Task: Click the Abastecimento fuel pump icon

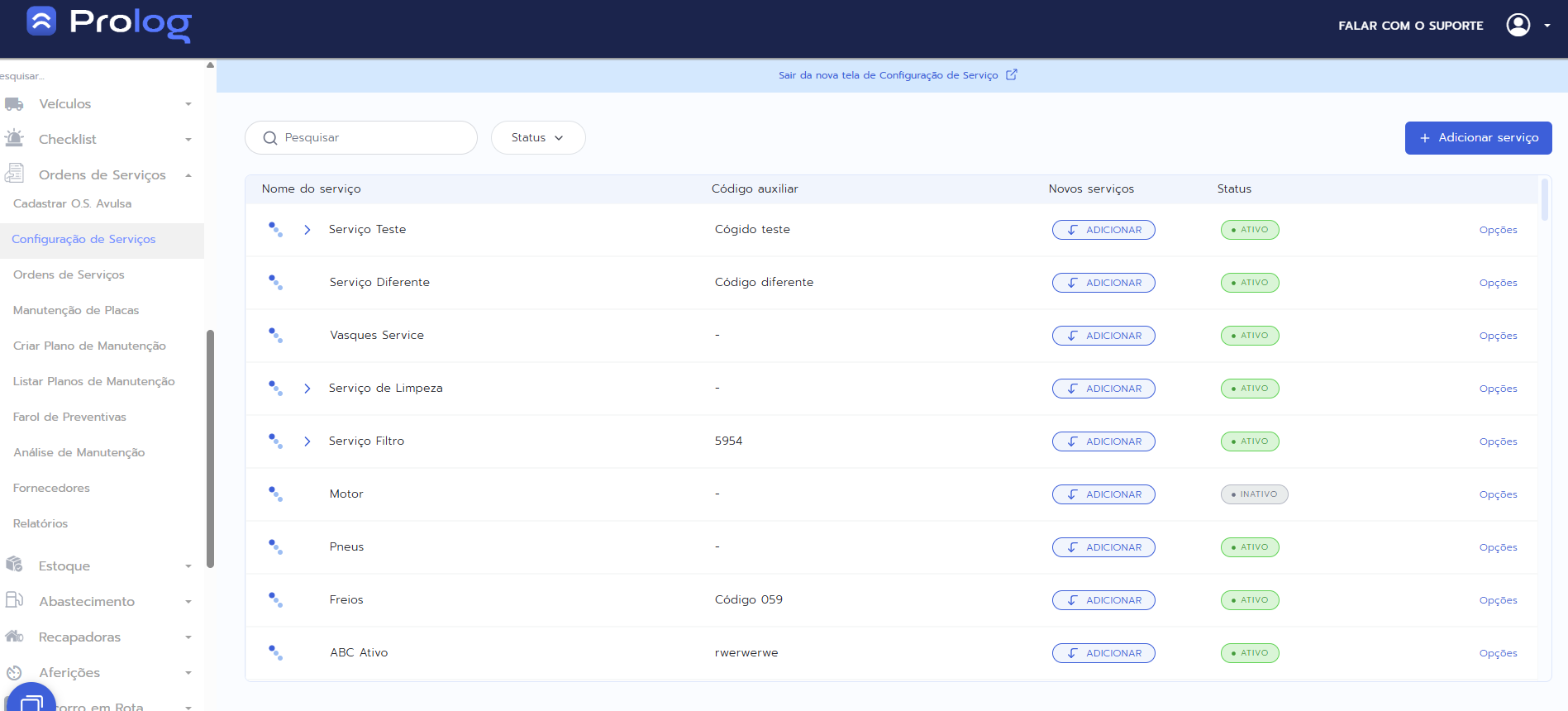Action: click(x=14, y=600)
